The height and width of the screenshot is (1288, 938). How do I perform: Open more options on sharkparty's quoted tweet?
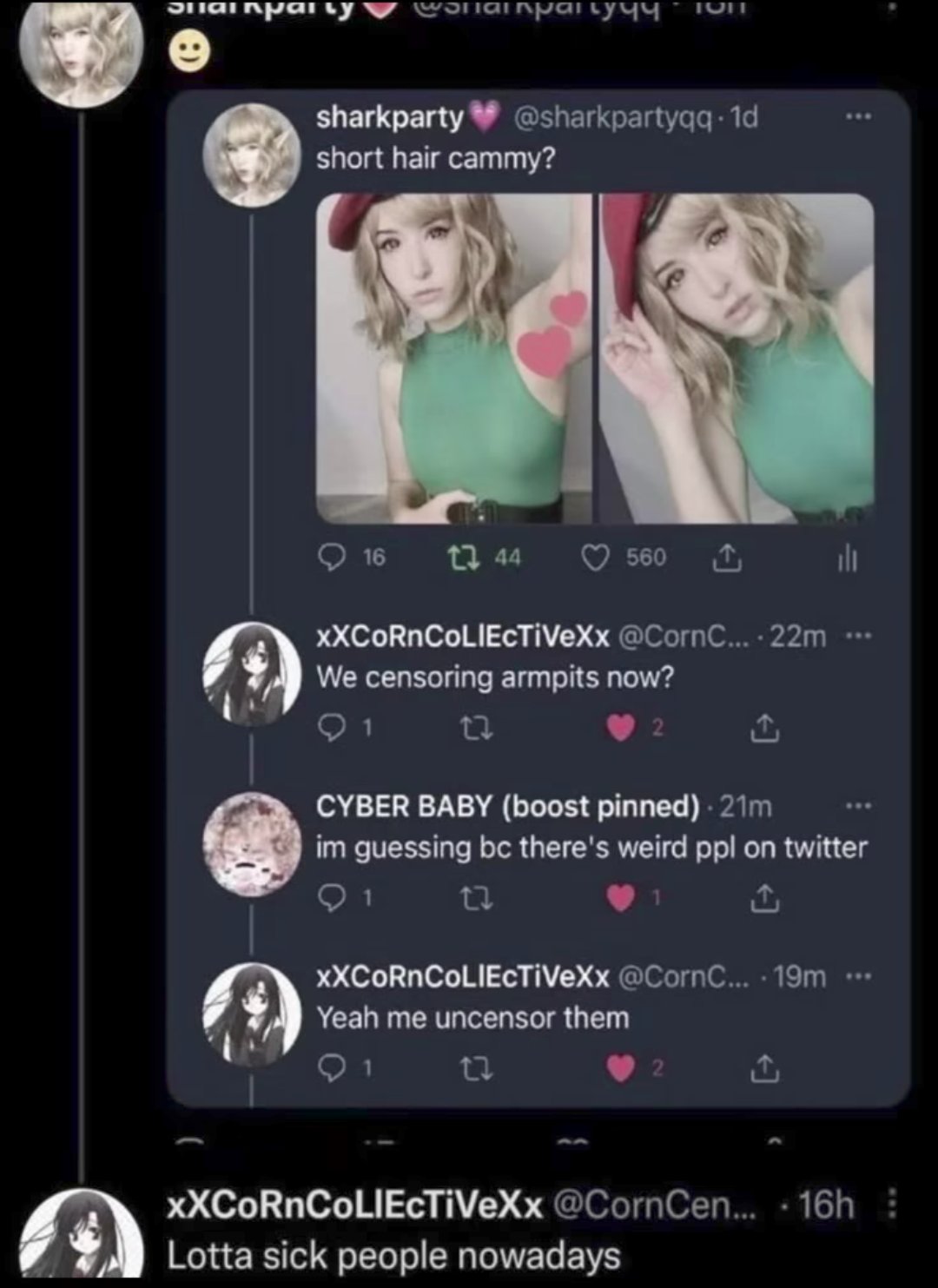(860, 117)
